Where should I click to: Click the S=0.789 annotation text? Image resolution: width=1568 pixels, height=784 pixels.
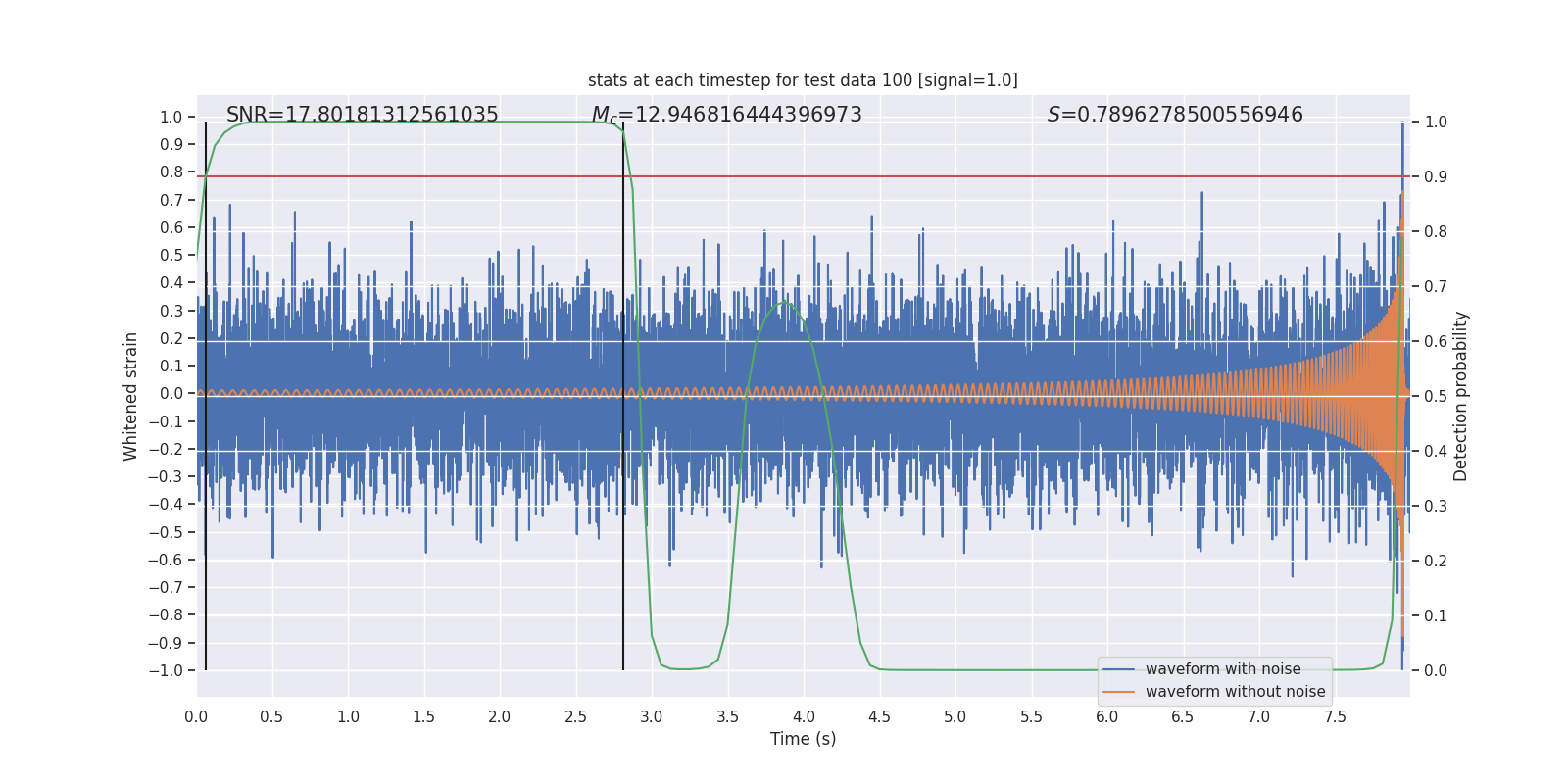click(1175, 115)
